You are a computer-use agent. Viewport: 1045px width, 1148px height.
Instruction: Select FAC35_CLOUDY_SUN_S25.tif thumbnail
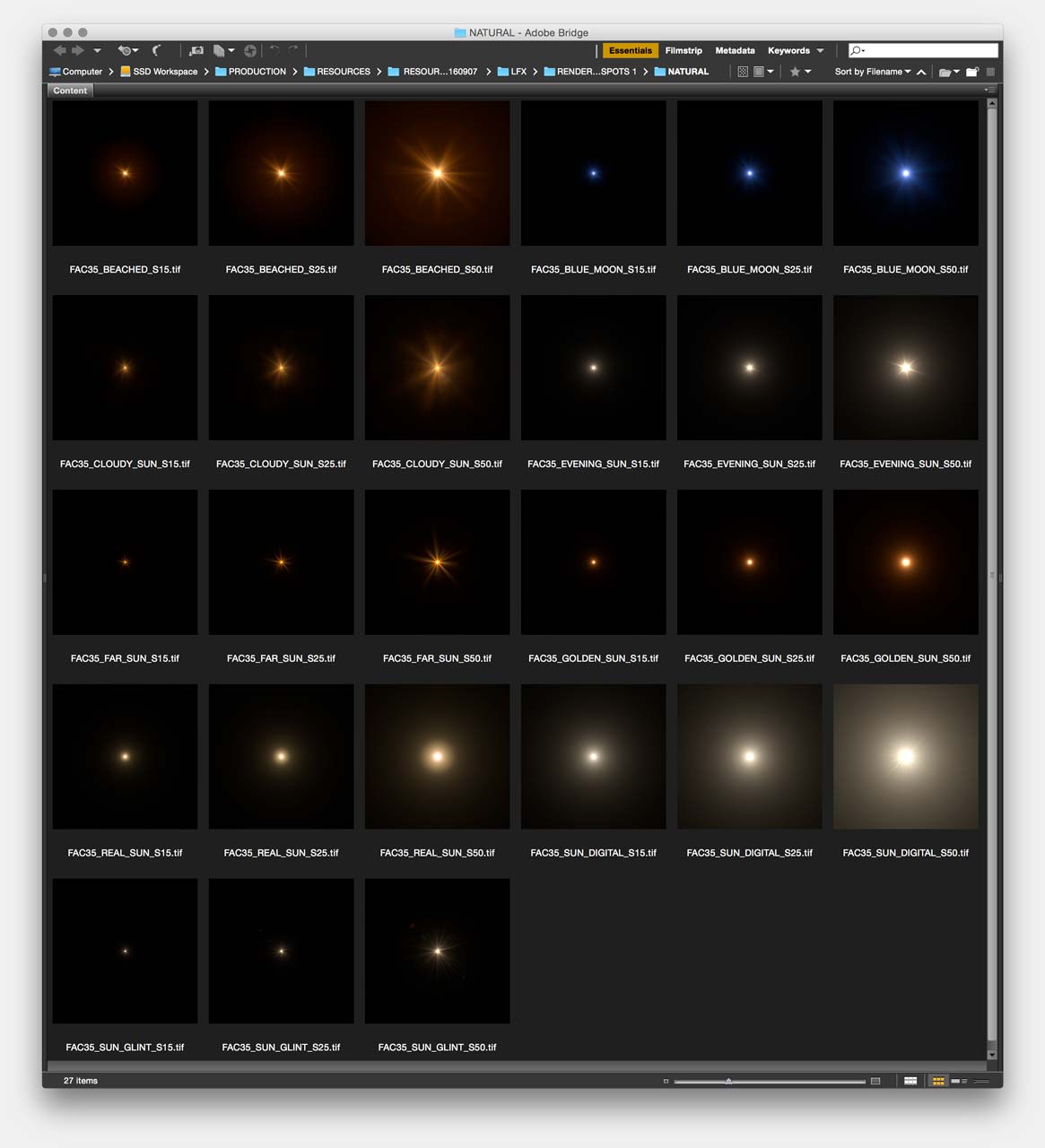[x=281, y=368]
